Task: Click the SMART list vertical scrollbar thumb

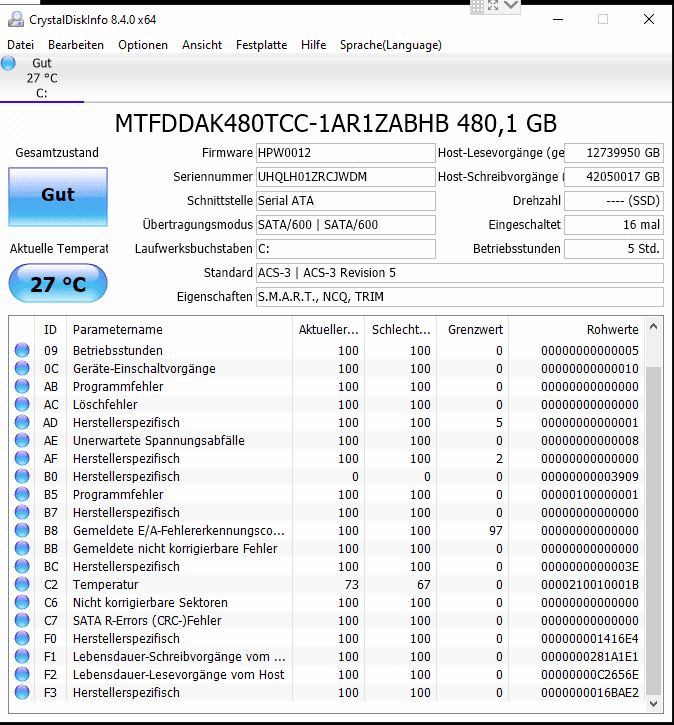Action: point(653,530)
